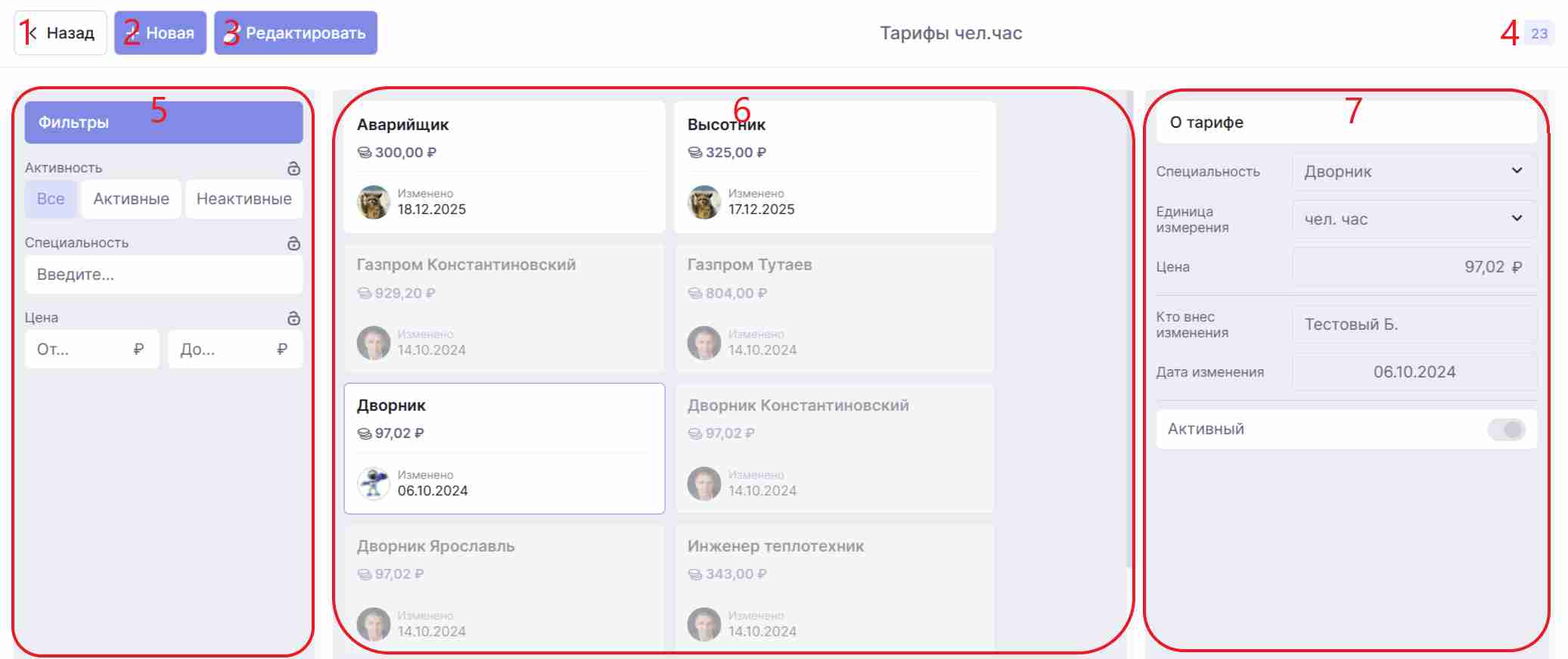This screenshot has width=1568, height=659.
Task: Select the Активные activity filter
Action: point(132,199)
